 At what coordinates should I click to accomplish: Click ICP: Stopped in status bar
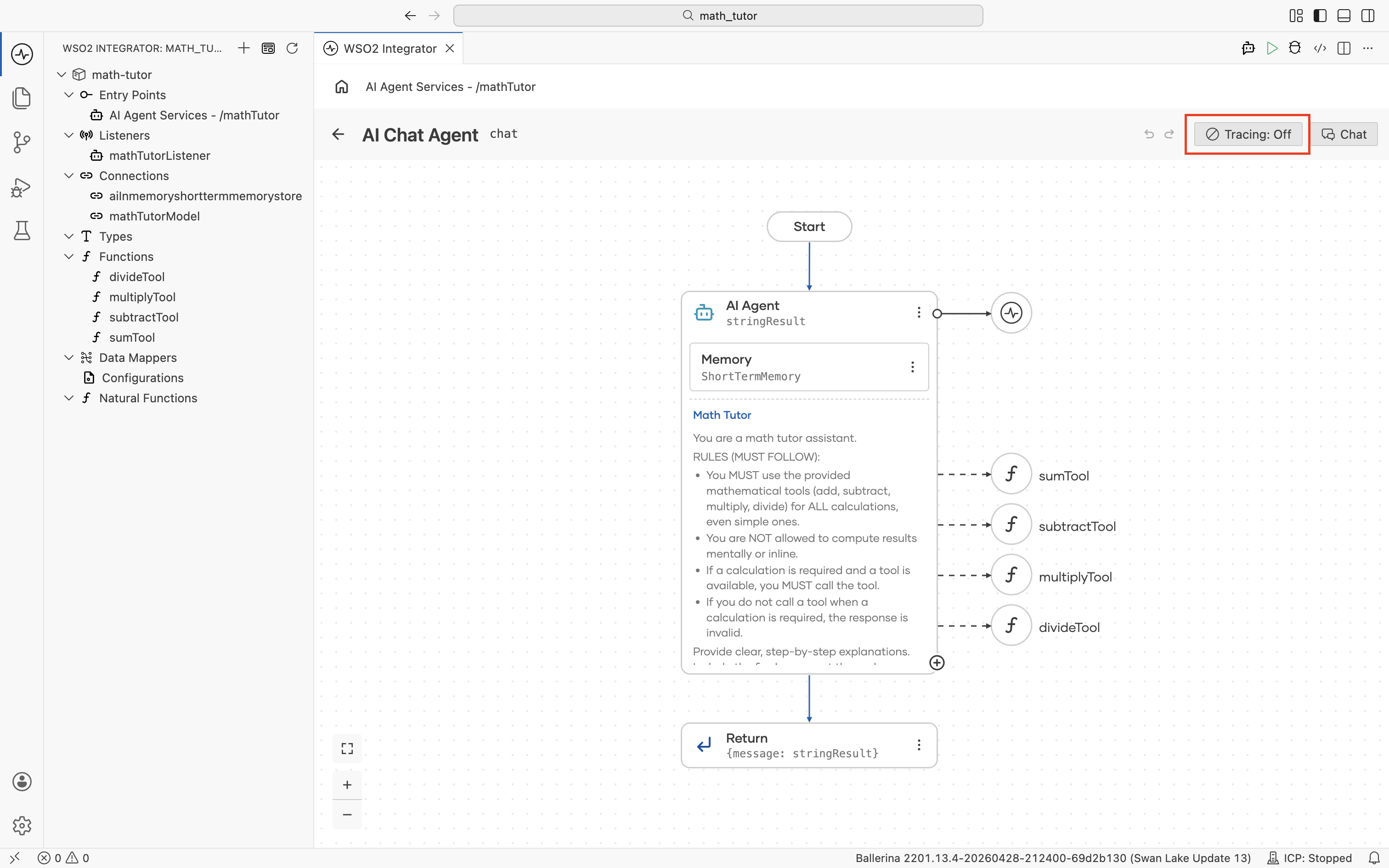coord(1309,858)
